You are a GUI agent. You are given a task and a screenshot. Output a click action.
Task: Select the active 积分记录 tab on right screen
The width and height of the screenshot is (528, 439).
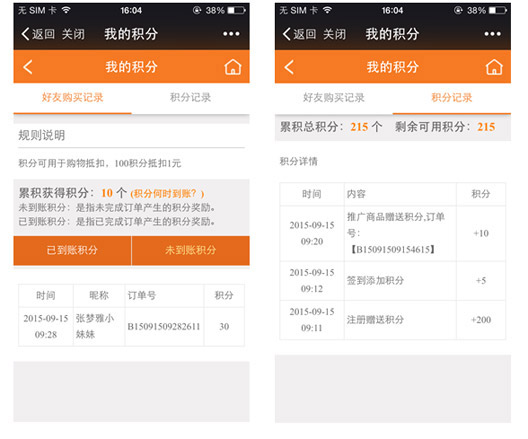[452, 98]
